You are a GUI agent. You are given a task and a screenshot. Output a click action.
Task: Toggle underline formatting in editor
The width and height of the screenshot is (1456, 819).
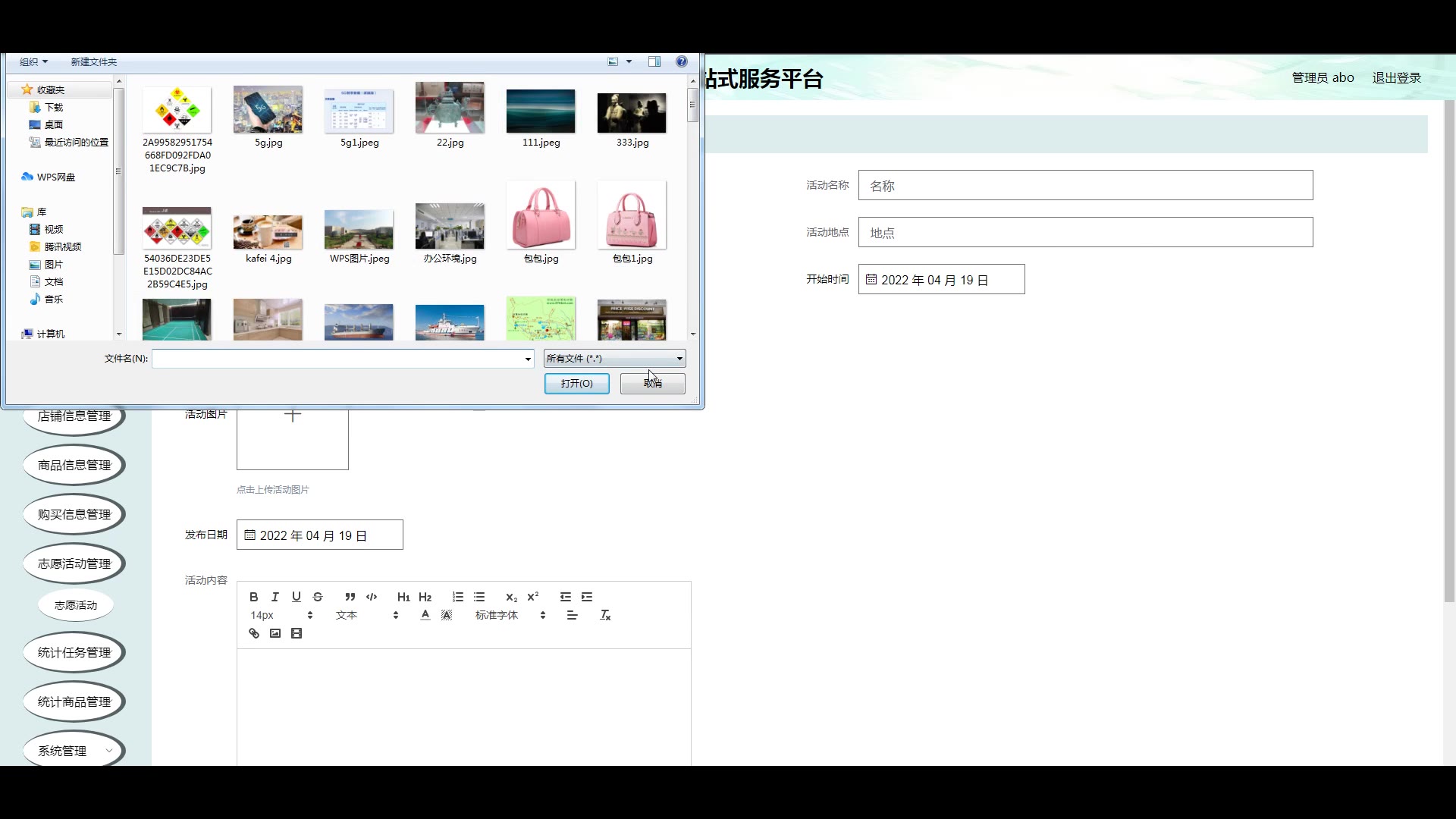pos(297,597)
